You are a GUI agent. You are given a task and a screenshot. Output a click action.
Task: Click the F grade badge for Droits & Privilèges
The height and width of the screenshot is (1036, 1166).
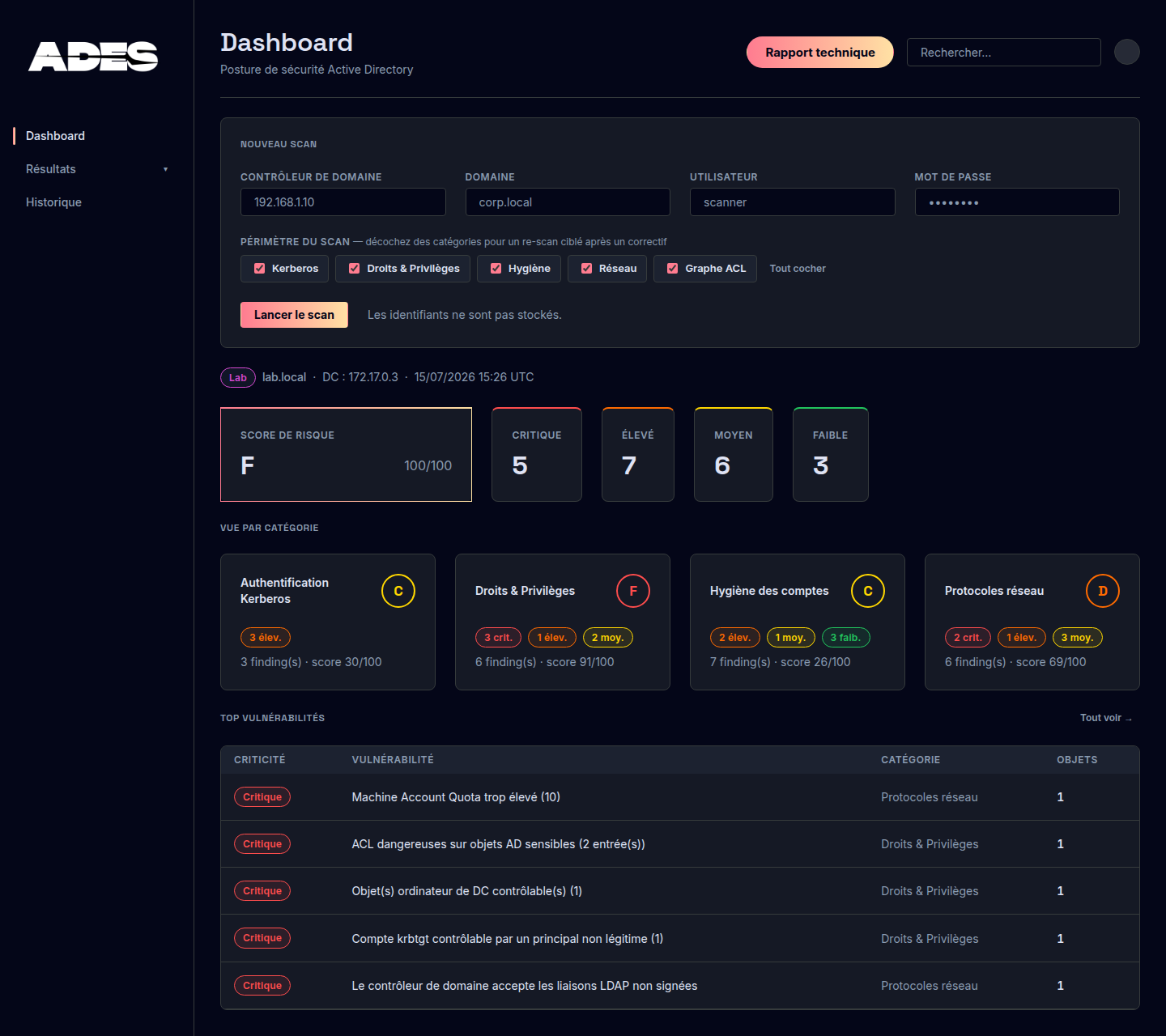pos(633,591)
